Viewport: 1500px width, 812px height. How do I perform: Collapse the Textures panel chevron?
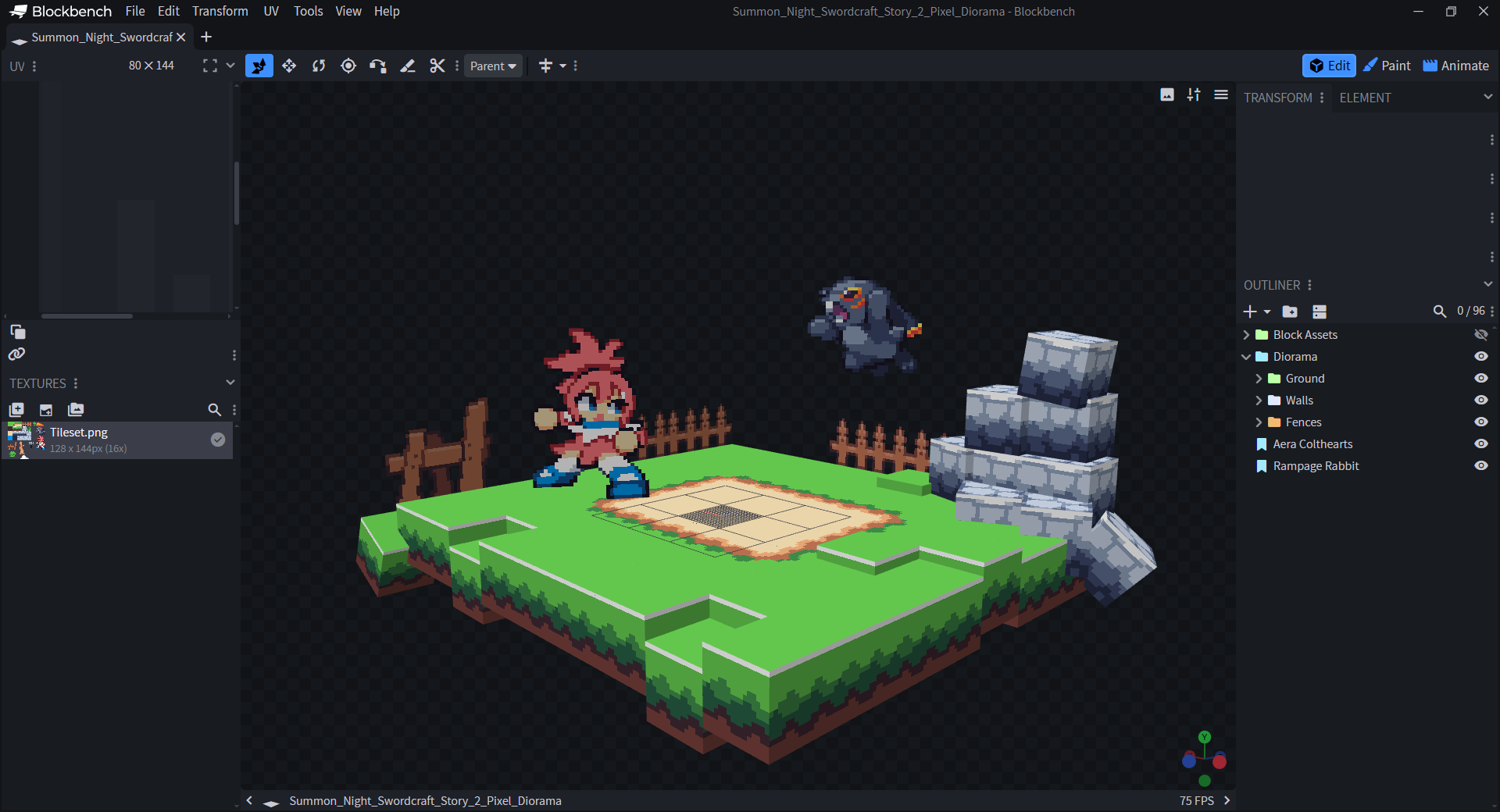(230, 383)
